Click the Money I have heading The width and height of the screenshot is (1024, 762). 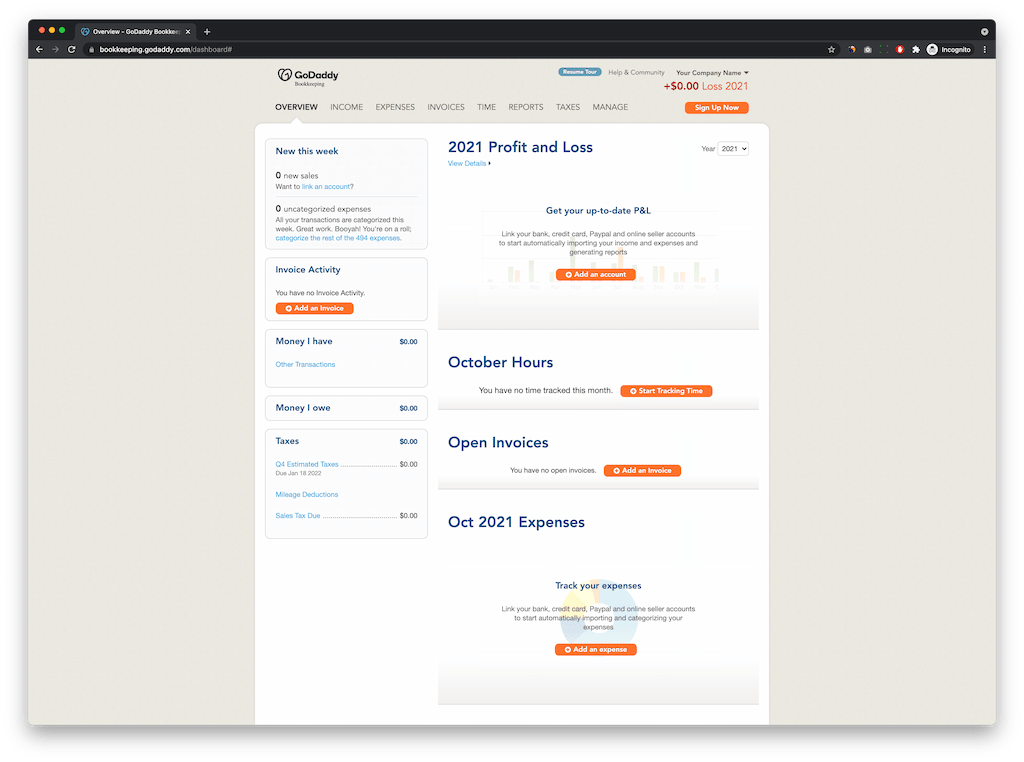pyautogui.click(x=304, y=341)
